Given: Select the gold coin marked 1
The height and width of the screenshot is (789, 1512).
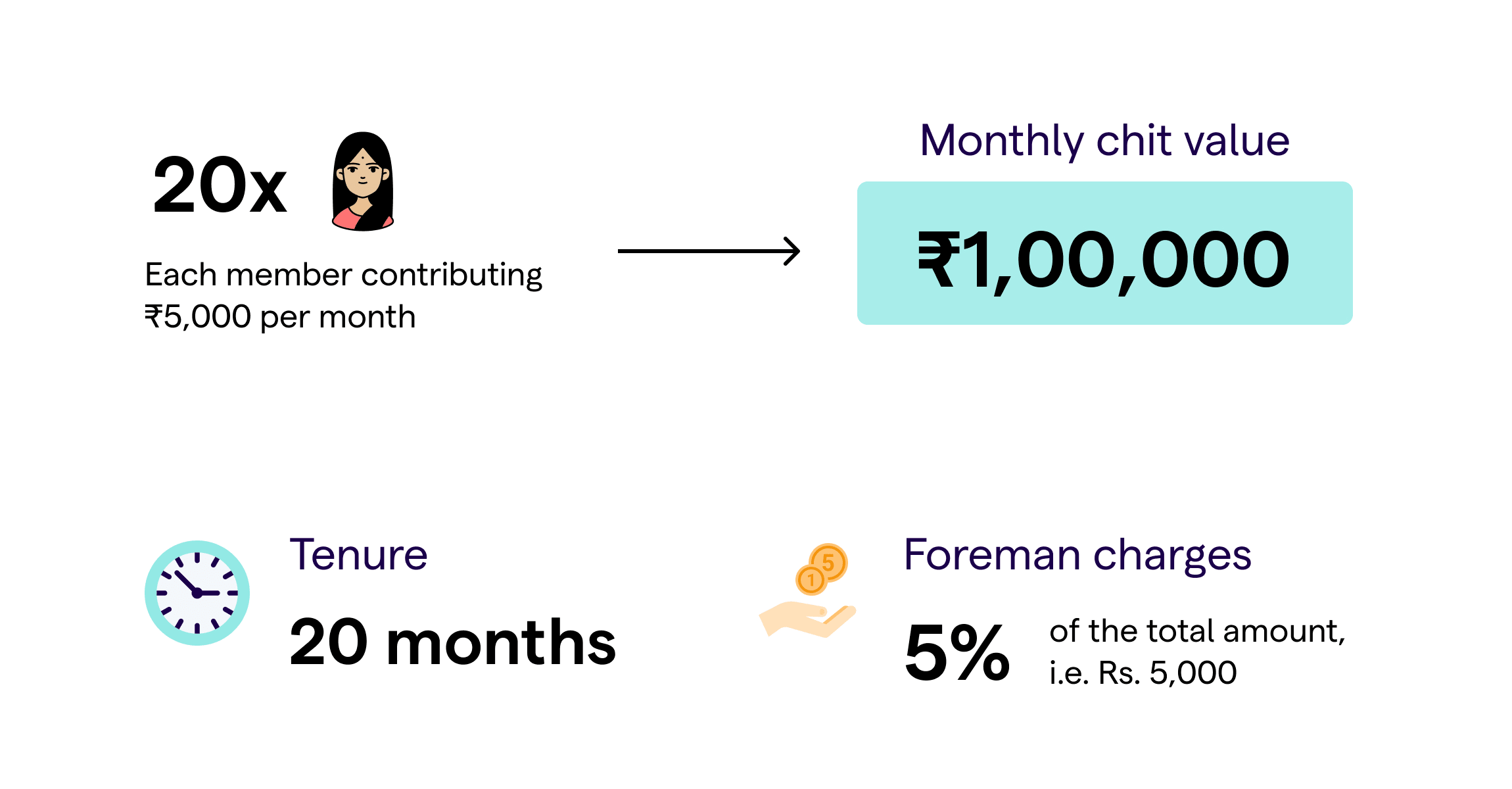Looking at the screenshot, I should pyautogui.click(x=811, y=580).
